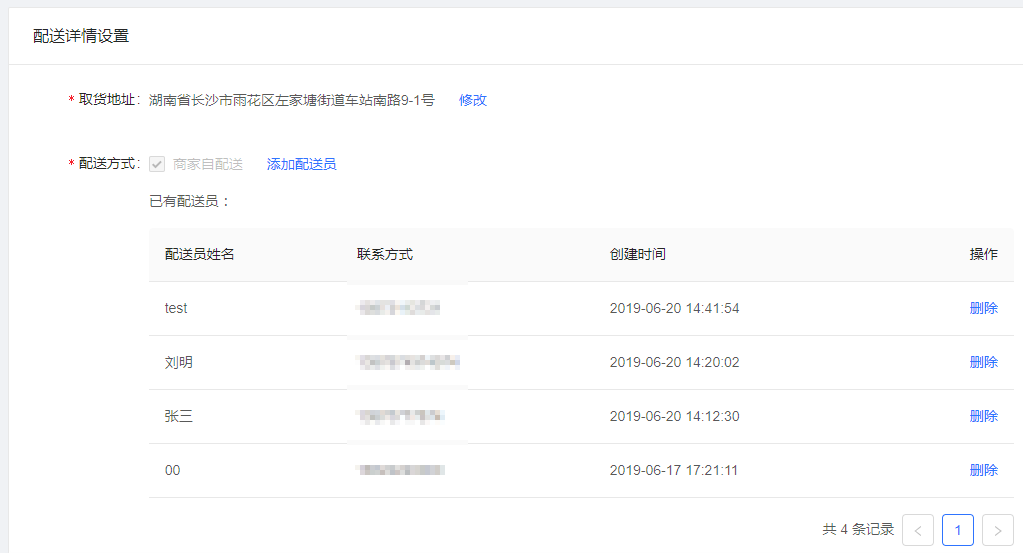Click 修改 link next to pickup address

472,100
